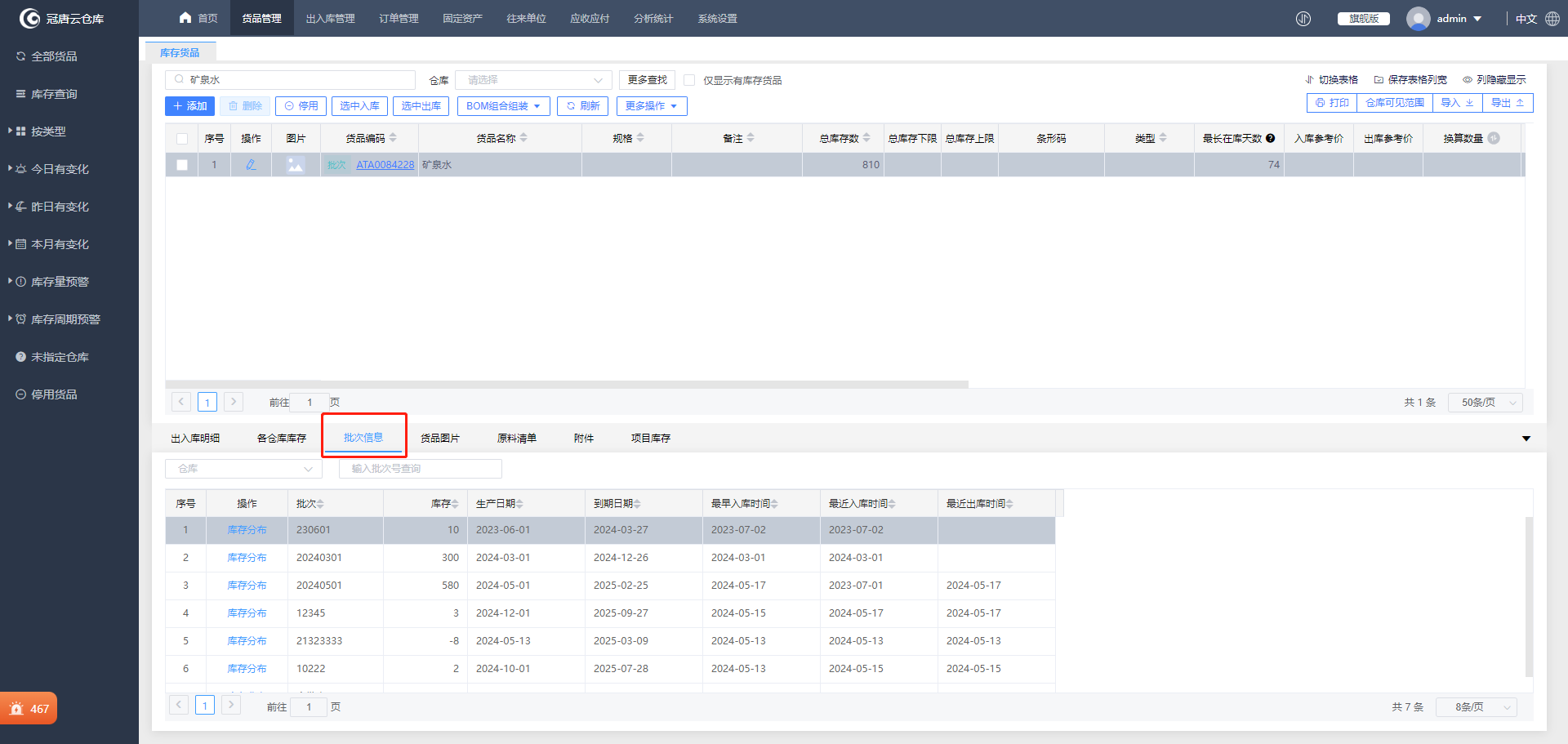Click the product image thumbnail icon

296,165
